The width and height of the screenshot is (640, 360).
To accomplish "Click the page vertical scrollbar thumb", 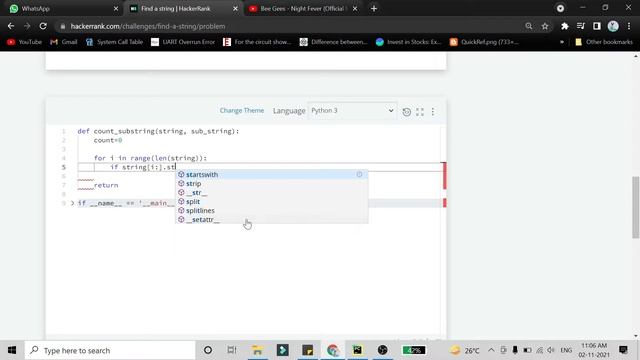I will [636, 207].
